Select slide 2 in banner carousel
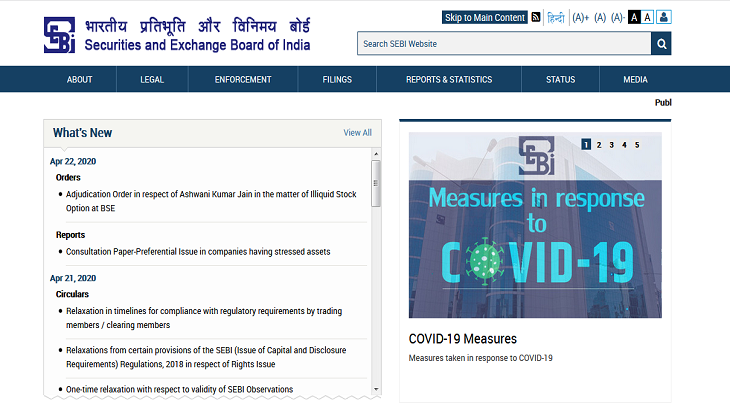This screenshot has height=419, width=730. click(x=599, y=145)
